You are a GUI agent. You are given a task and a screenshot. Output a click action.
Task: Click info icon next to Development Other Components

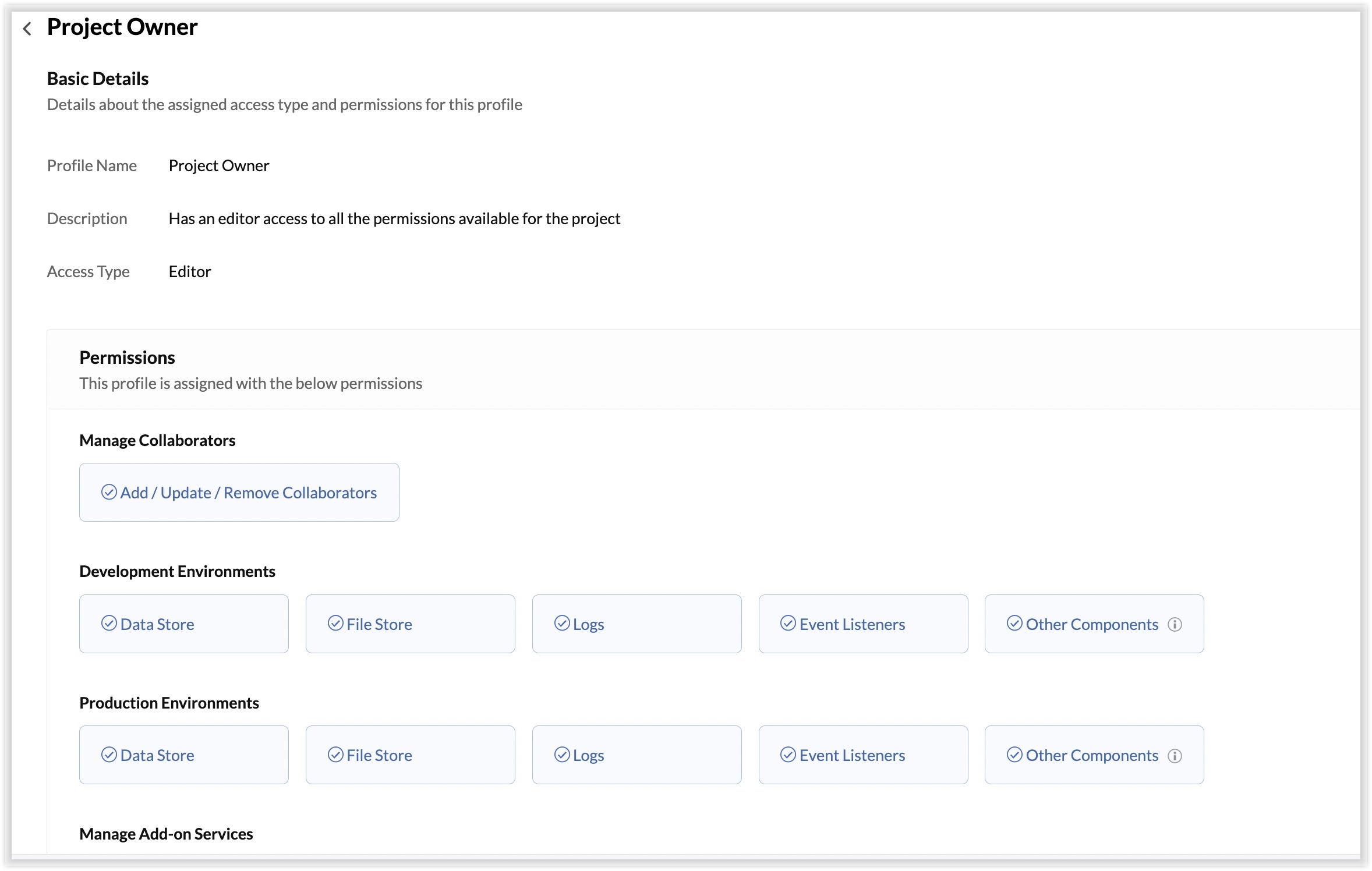click(1175, 624)
